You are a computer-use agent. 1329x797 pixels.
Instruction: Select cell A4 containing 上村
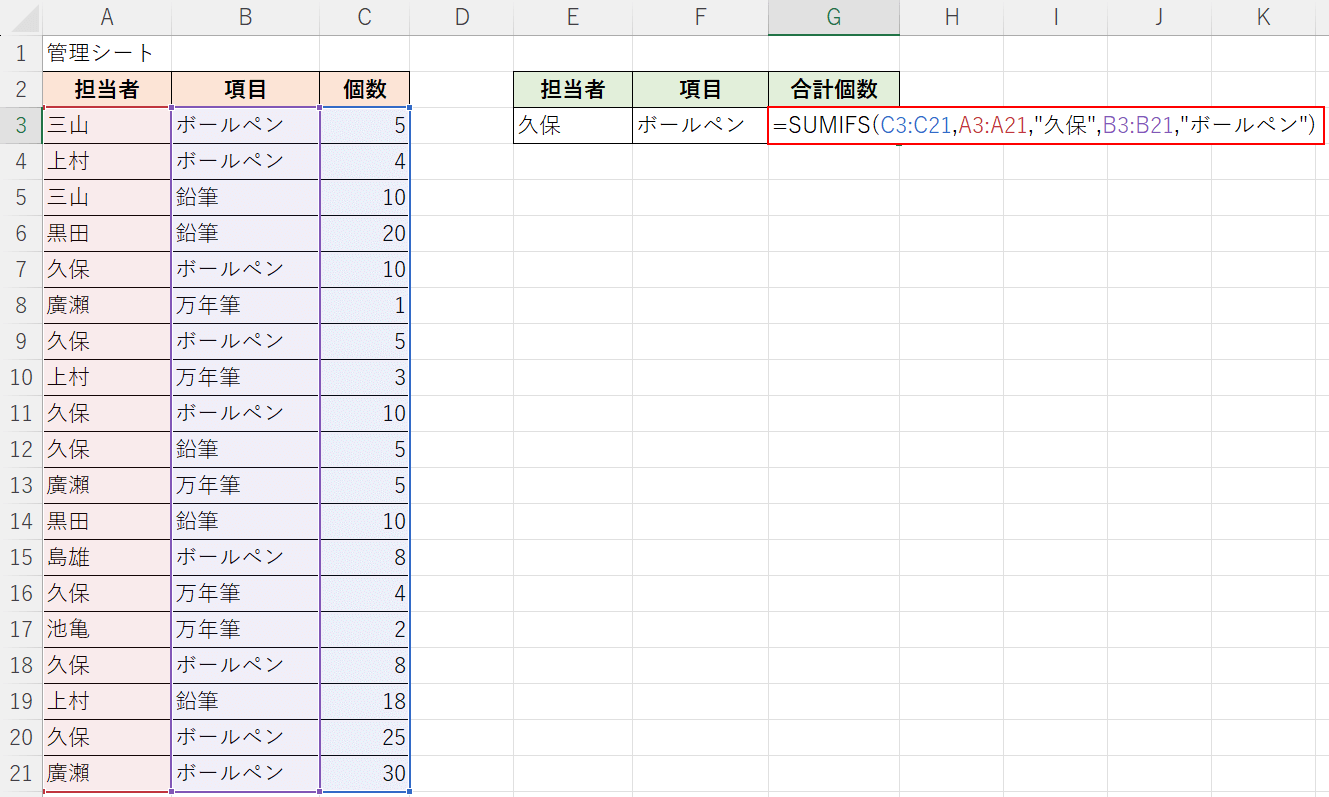point(107,161)
